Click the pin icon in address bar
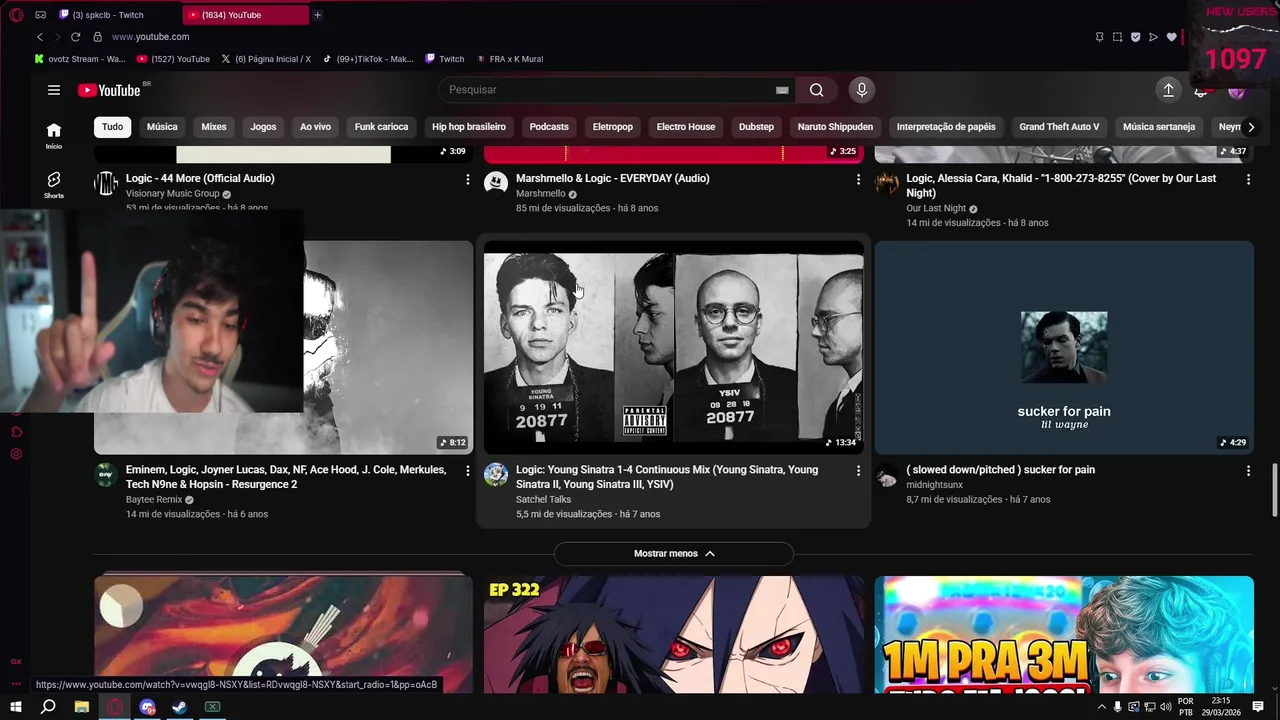 pos(1099,37)
